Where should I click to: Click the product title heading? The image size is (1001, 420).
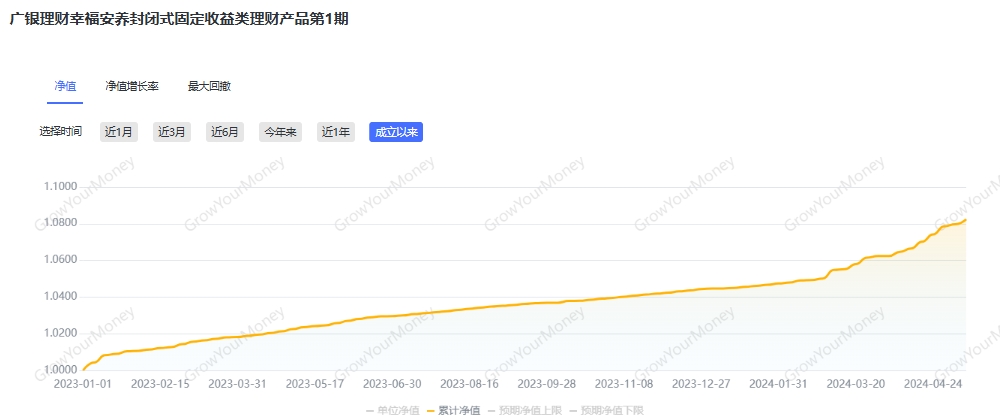179,19
